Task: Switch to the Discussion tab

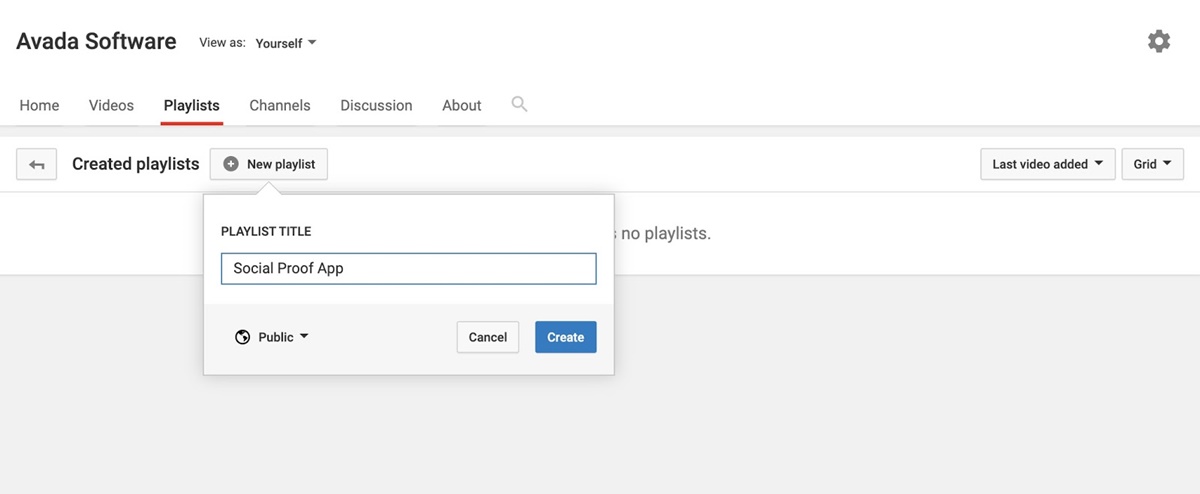Action: coord(376,105)
